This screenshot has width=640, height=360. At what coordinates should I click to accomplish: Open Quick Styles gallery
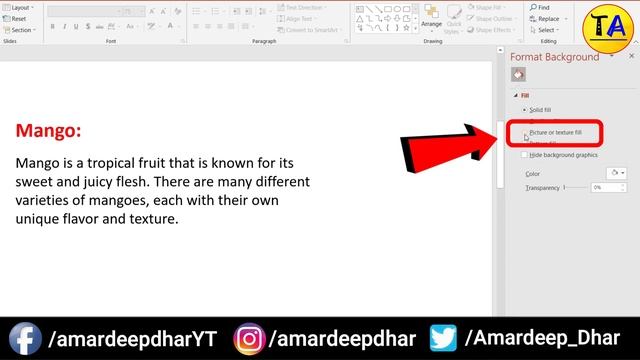coord(453,19)
